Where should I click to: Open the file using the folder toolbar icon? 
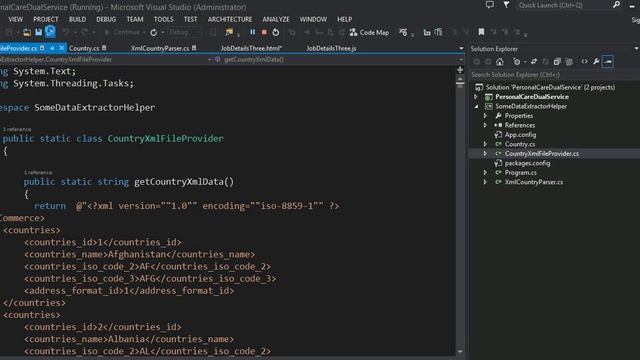27,32
